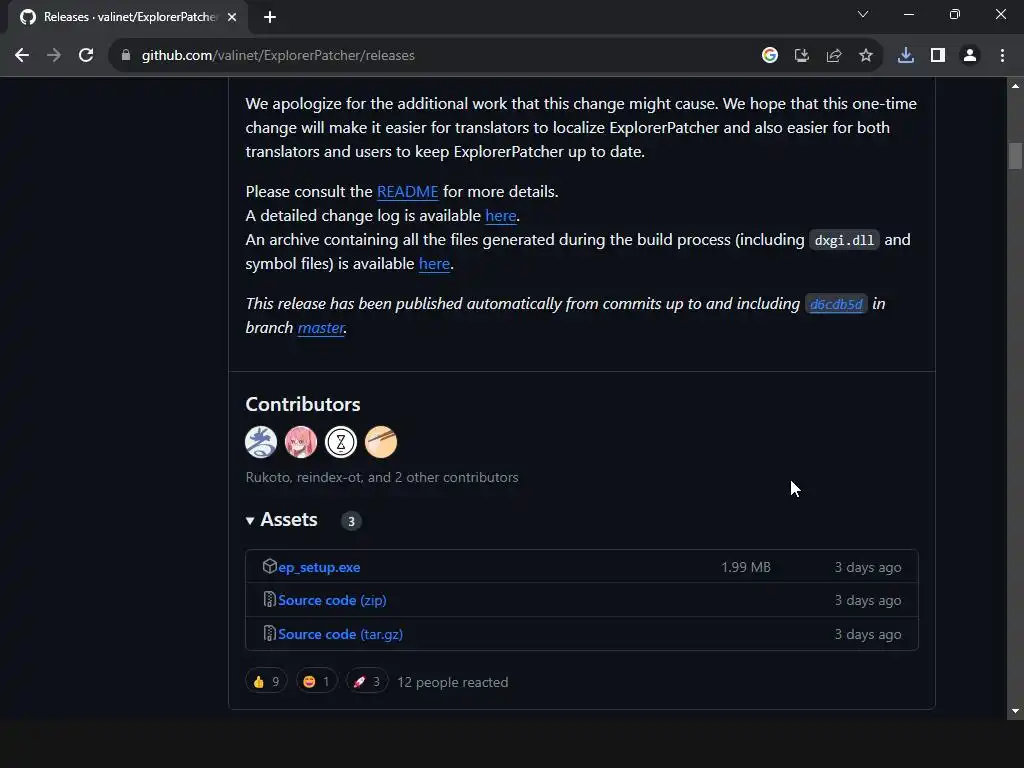This screenshot has height=768, width=1024.
Task: Collapse the Assets section triangle
Action: [250, 520]
